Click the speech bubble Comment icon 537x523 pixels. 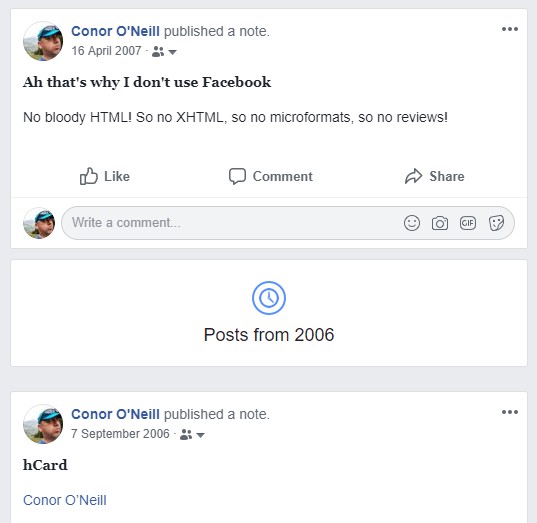point(237,176)
